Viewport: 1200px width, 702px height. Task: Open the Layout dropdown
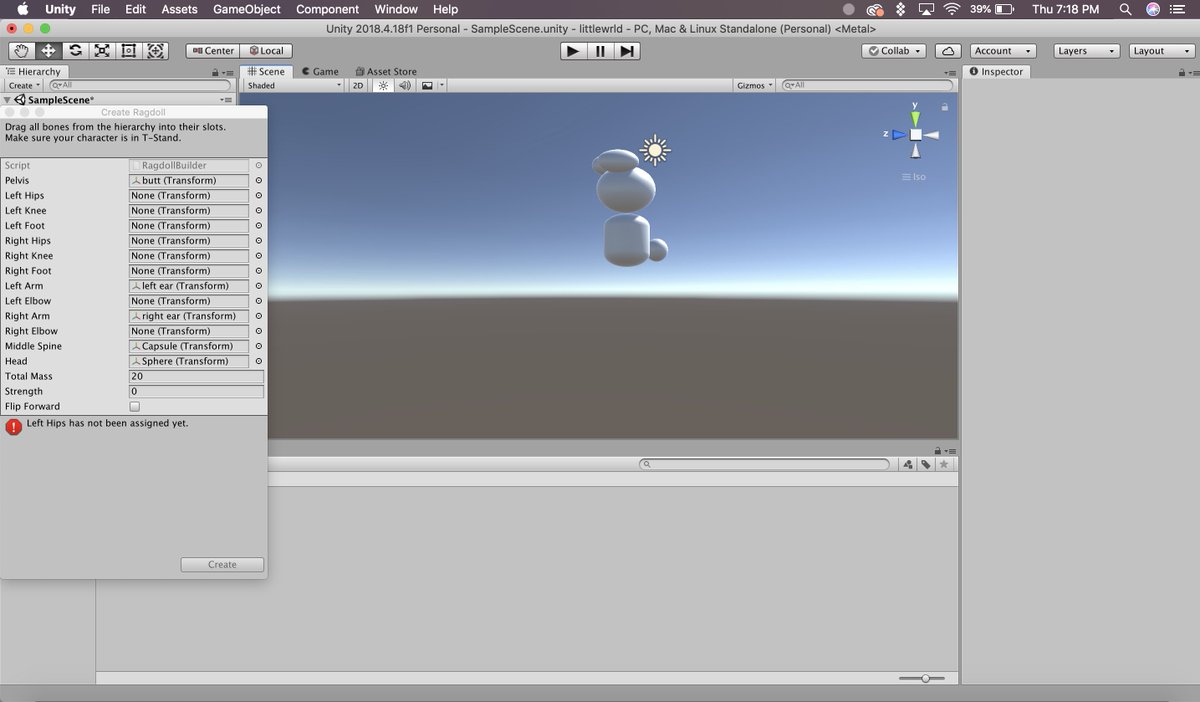click(x=1162, y=50)
